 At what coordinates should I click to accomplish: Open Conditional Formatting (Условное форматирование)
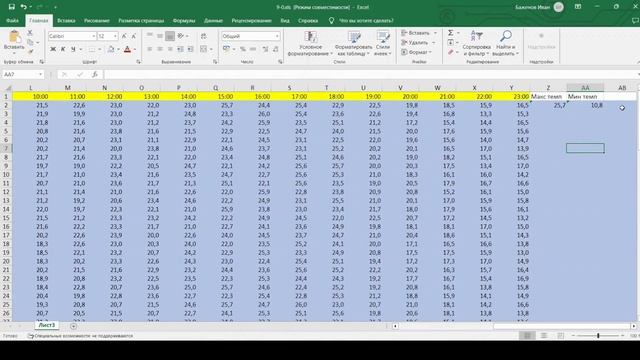(310, 43)
